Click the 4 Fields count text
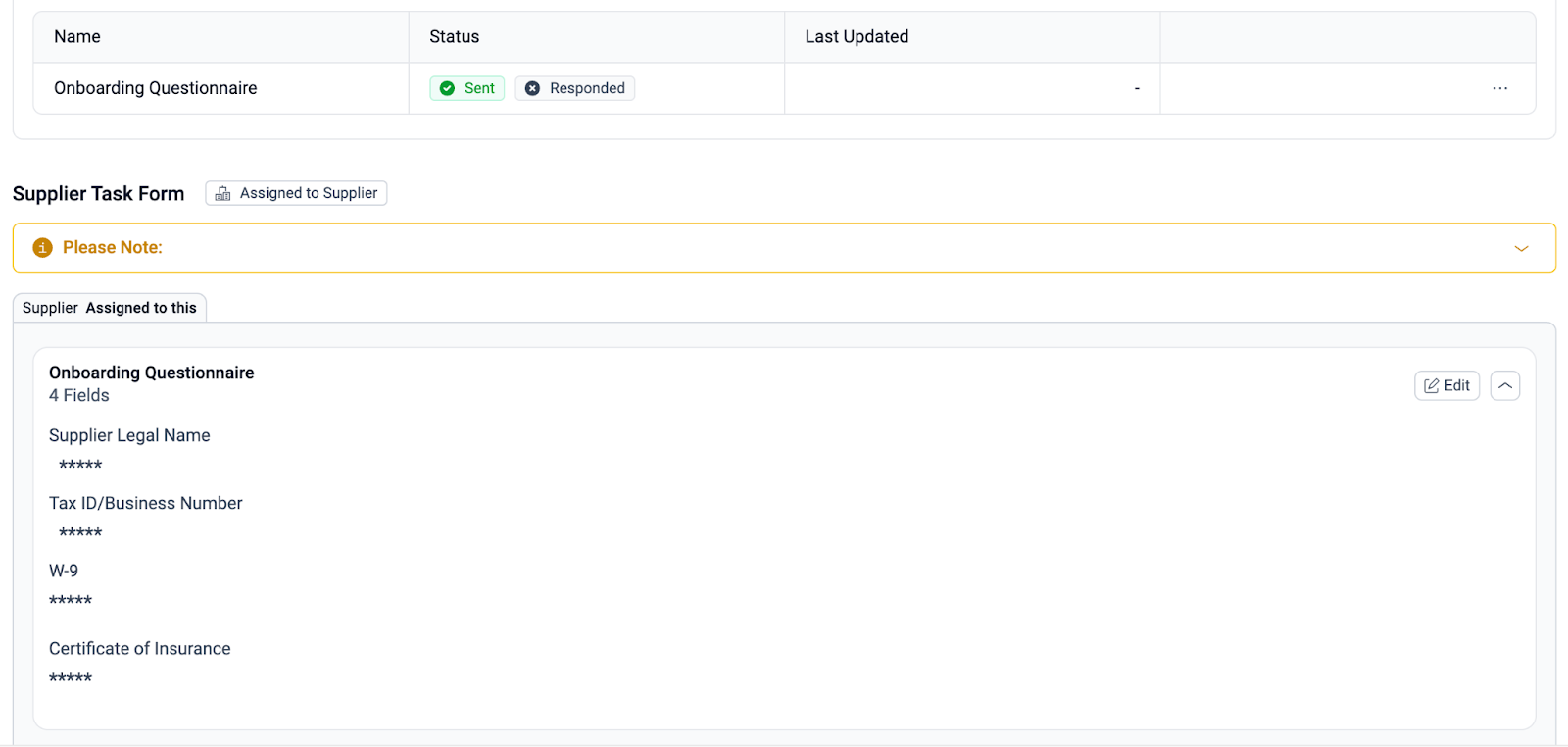 click(79, 396)
